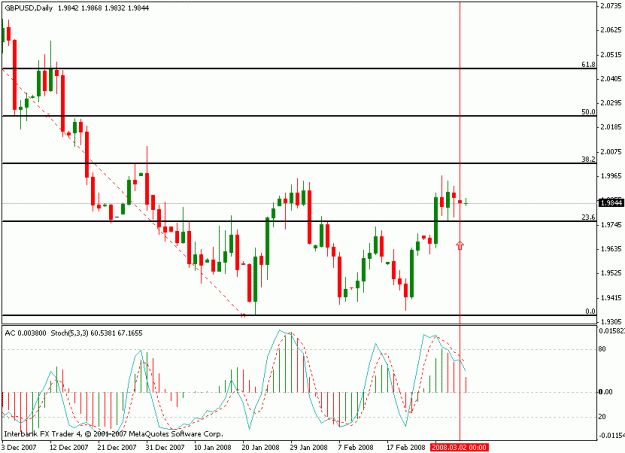Click the 1.9745 price axis label
Image resolution: width=625 pixels, height=453 pixels.
pos(611,225)
